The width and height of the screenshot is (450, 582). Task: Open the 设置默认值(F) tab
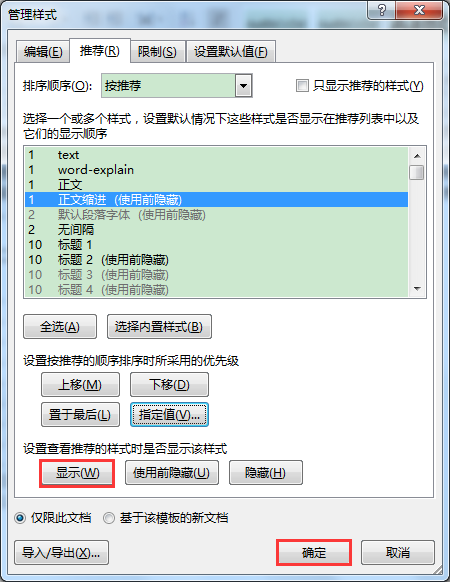click(231, 52)
